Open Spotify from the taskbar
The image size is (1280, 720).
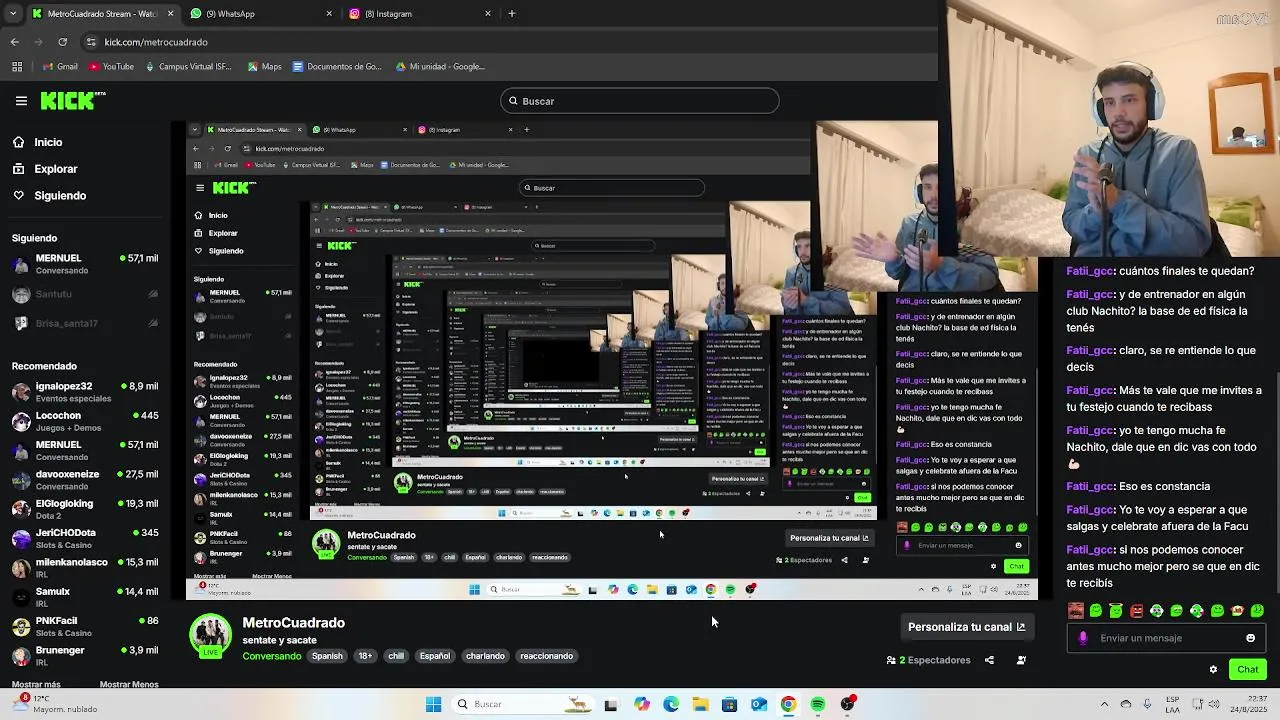818,704
